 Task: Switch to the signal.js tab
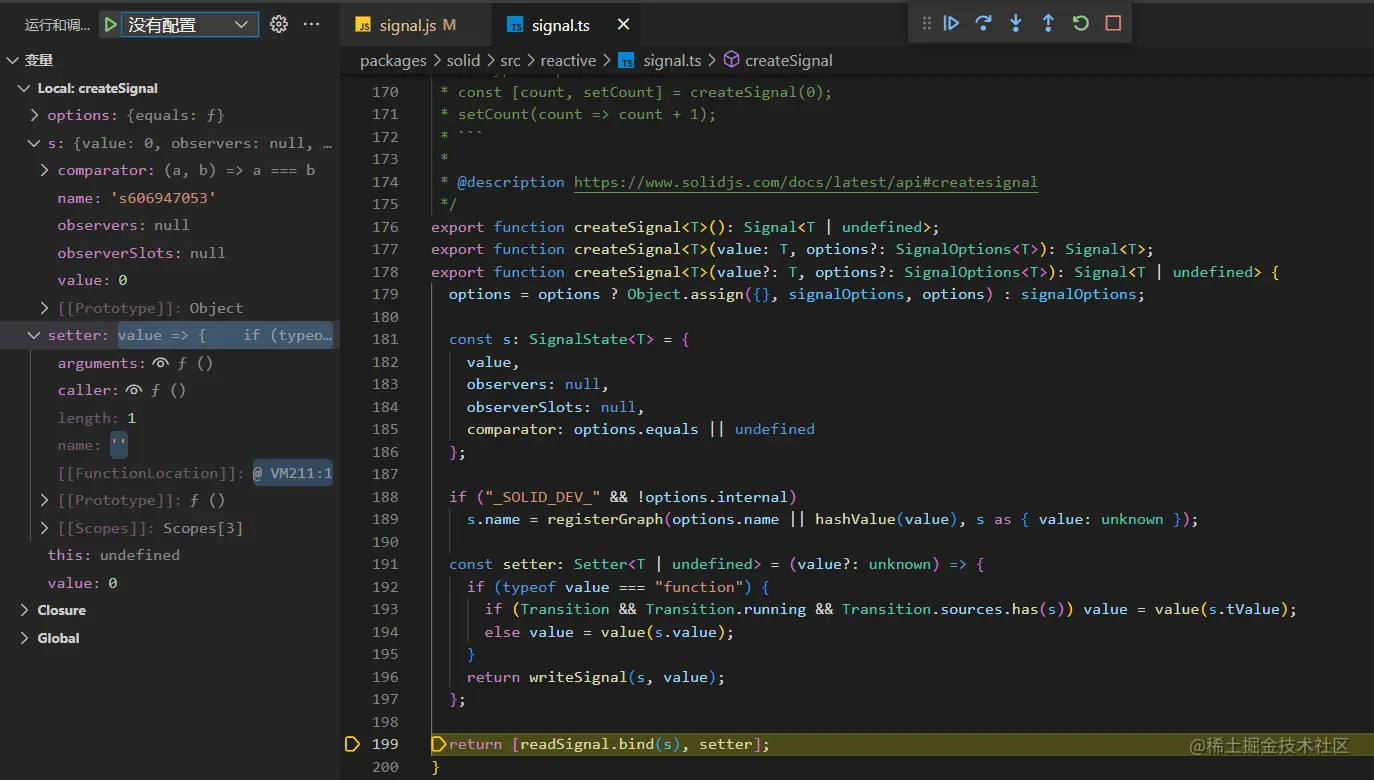[406, 25]
